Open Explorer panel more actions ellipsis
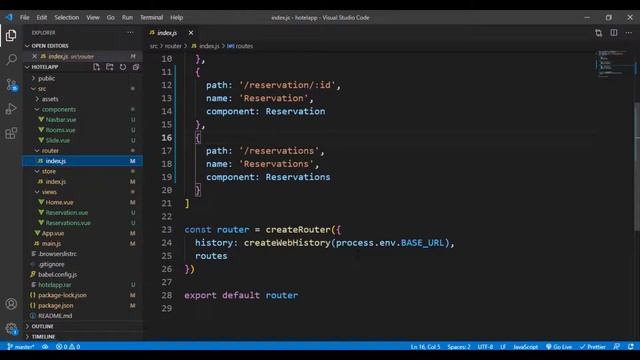Viewport: 640px width, 360px height. (130, 33)
